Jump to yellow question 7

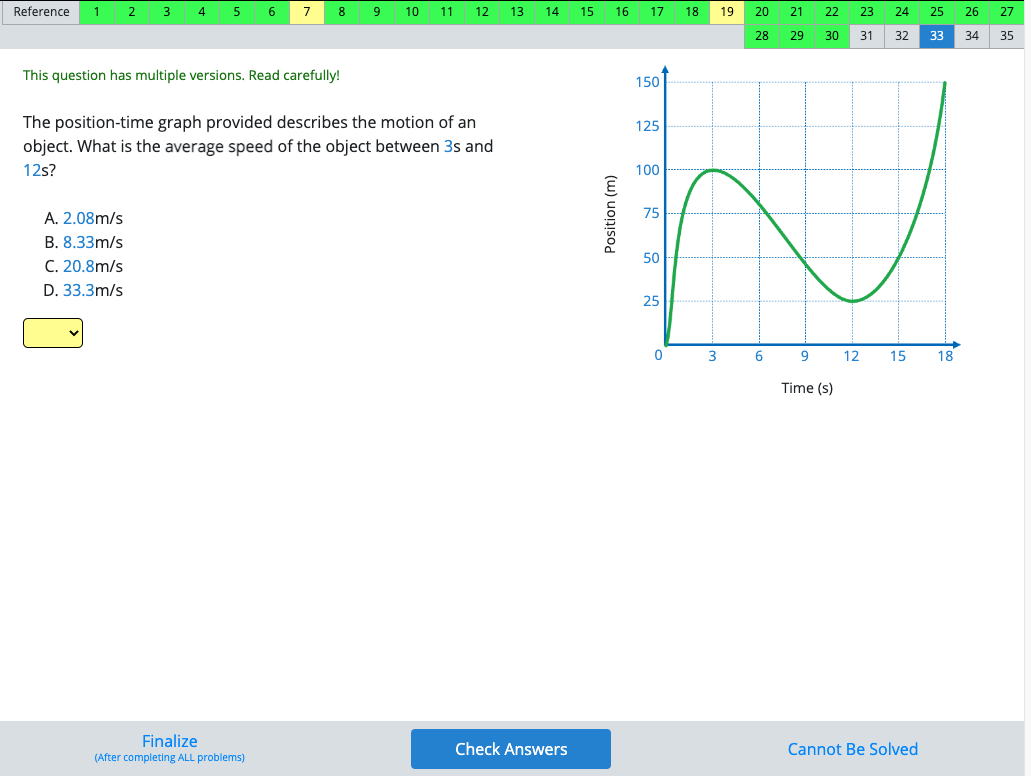[306, 12]
